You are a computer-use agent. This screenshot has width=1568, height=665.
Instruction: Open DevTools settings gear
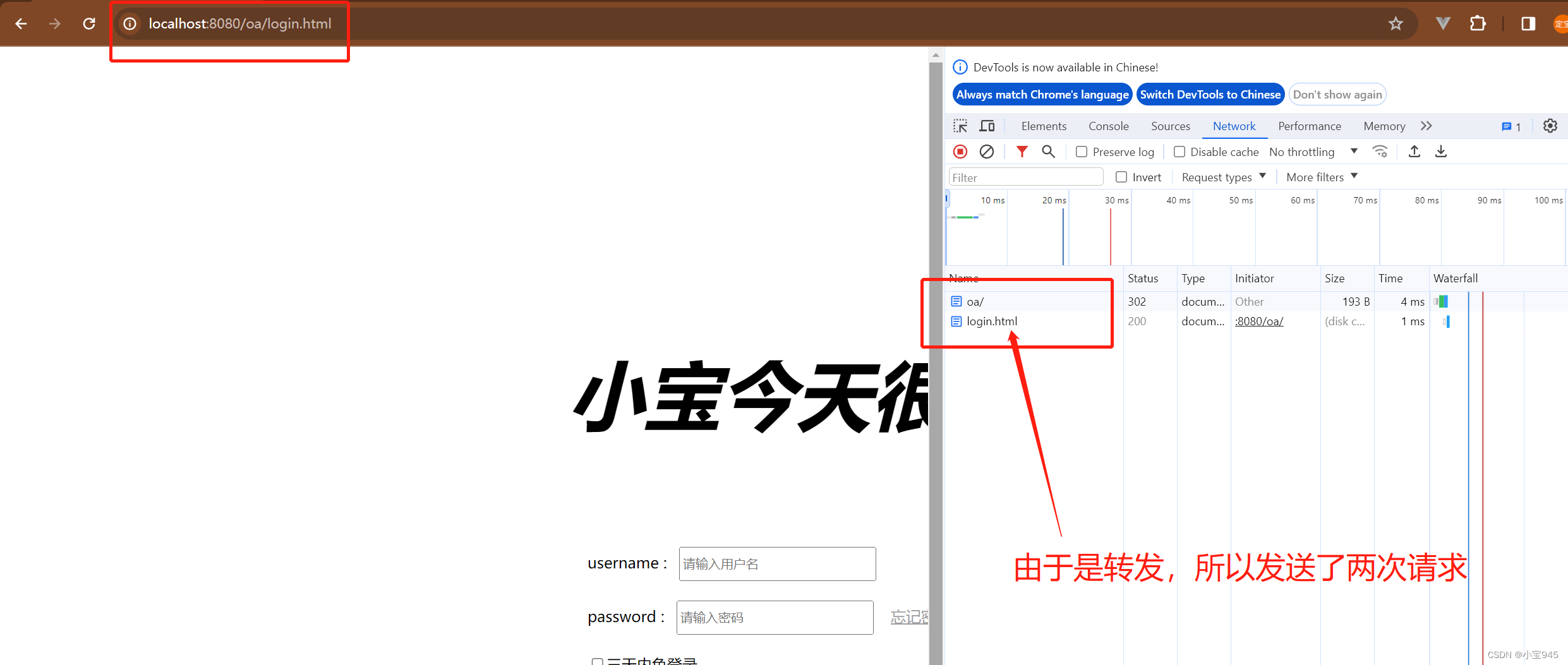[x=1550, y=126]
